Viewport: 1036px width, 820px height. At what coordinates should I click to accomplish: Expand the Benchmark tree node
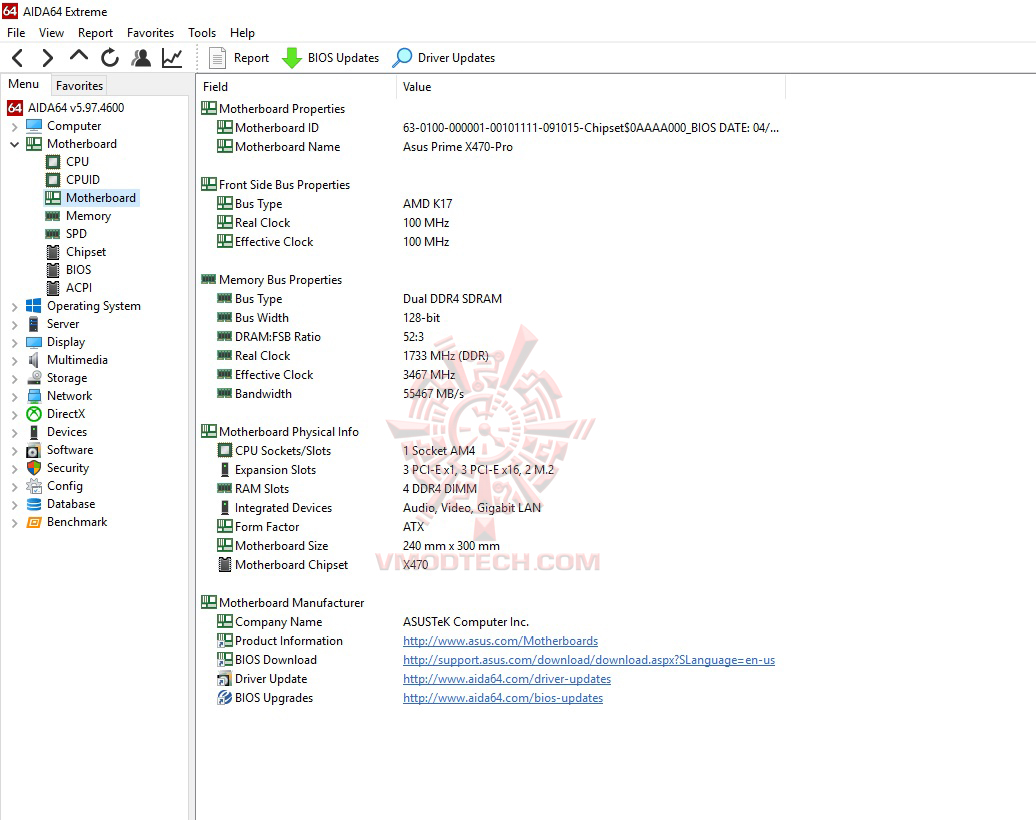[15, 523]
